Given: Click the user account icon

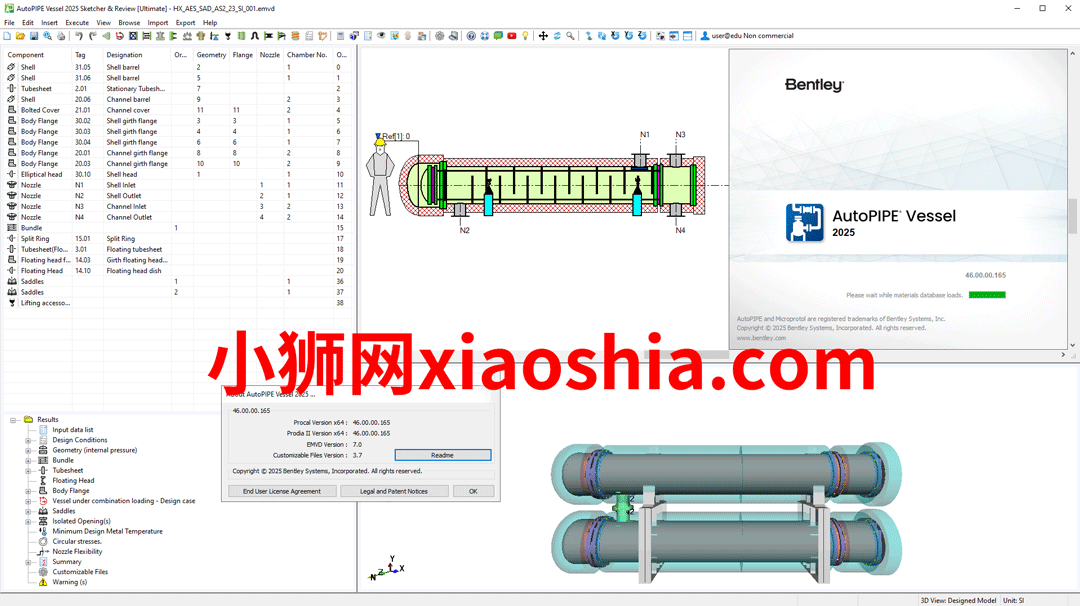Looking at the screenshot, I should [705, 36].
